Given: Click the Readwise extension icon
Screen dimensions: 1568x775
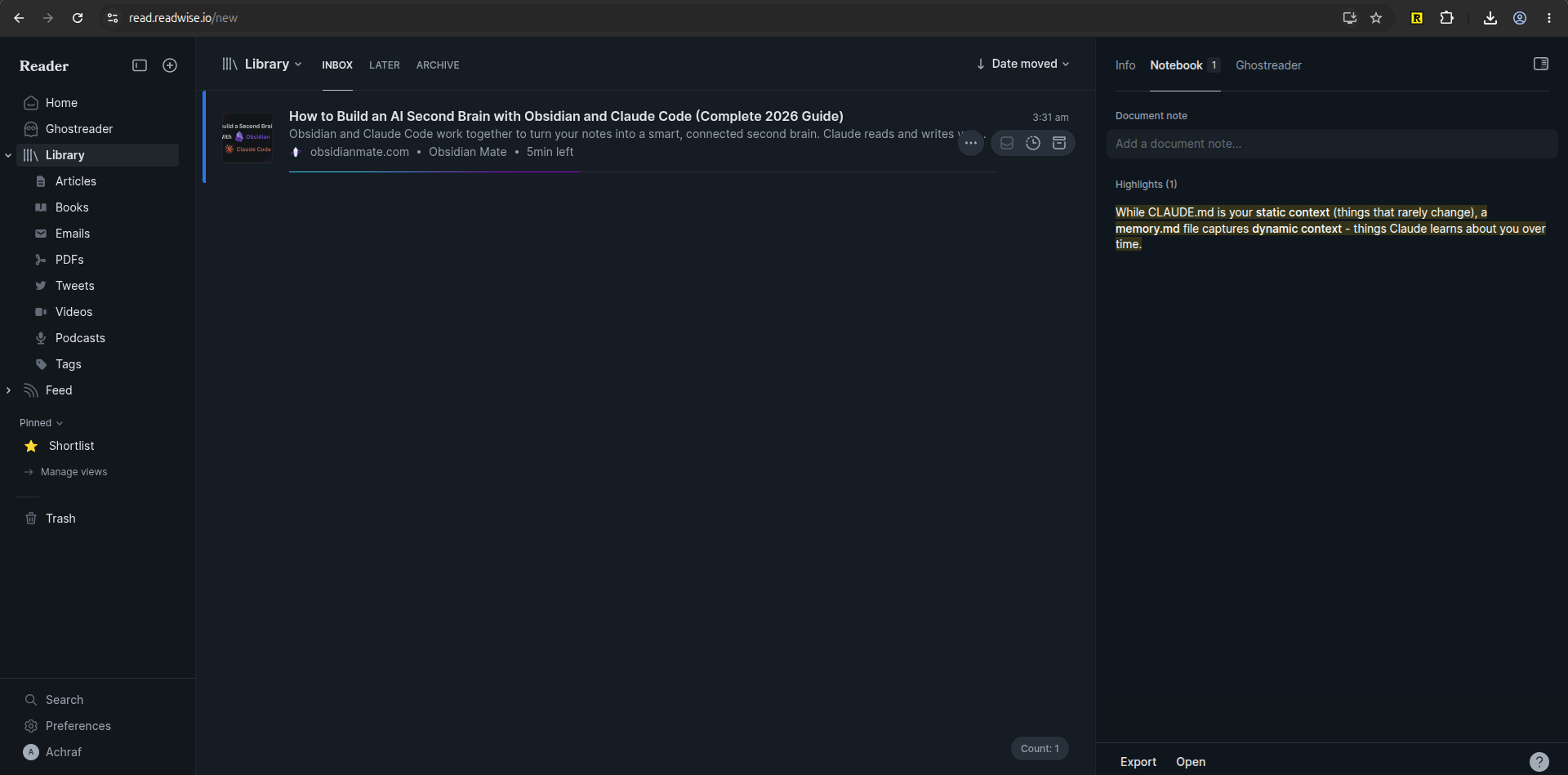Looking at the screenshot, I should (1417, 18).
